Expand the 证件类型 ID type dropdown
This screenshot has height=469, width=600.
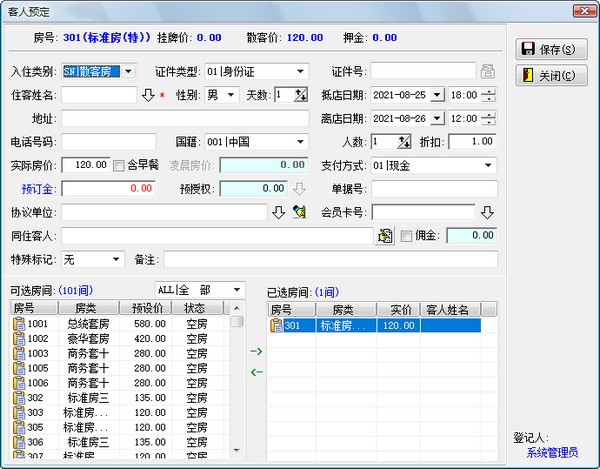click(300, 71)
